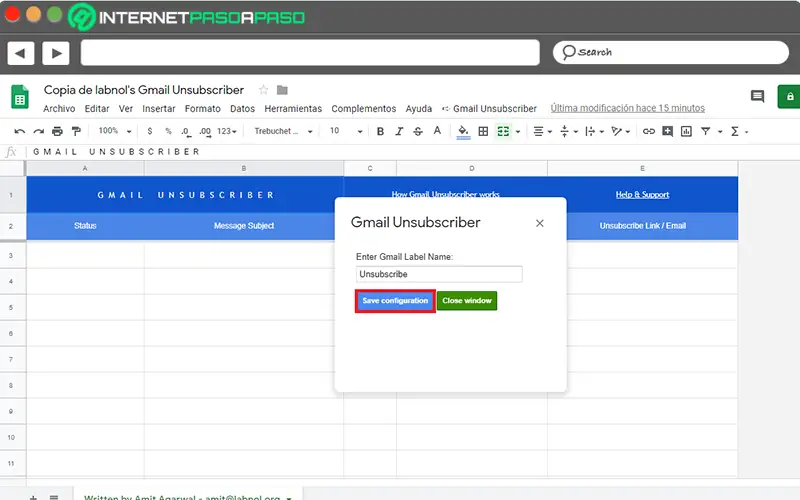Click Close window button
This screenshot has height=500, width=800.
(x=467, y=301)
